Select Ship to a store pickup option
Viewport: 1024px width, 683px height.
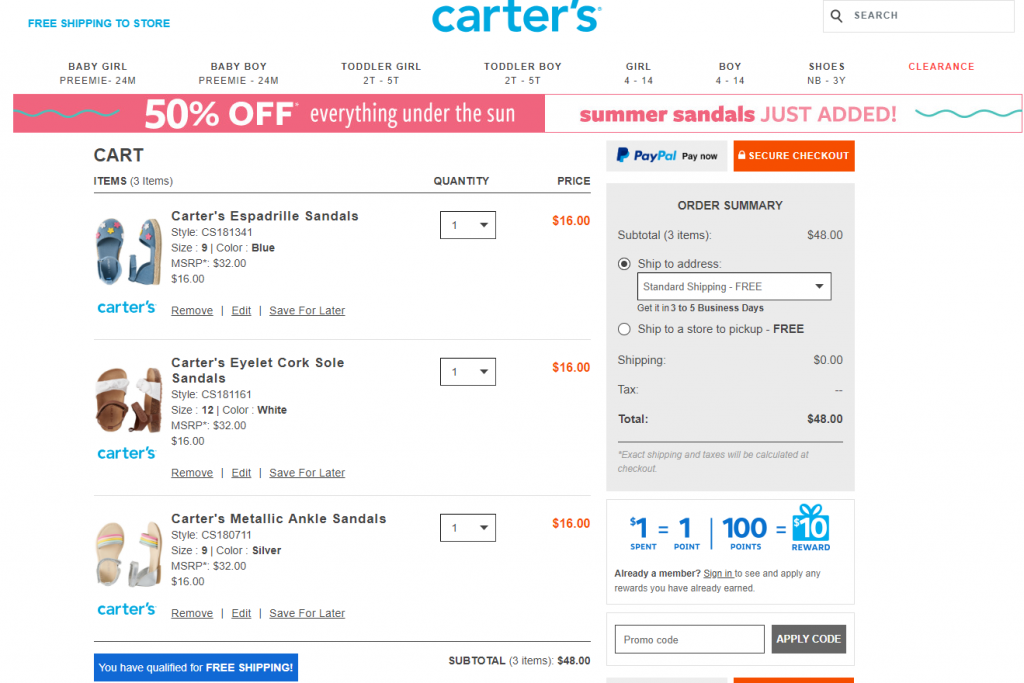625,329
